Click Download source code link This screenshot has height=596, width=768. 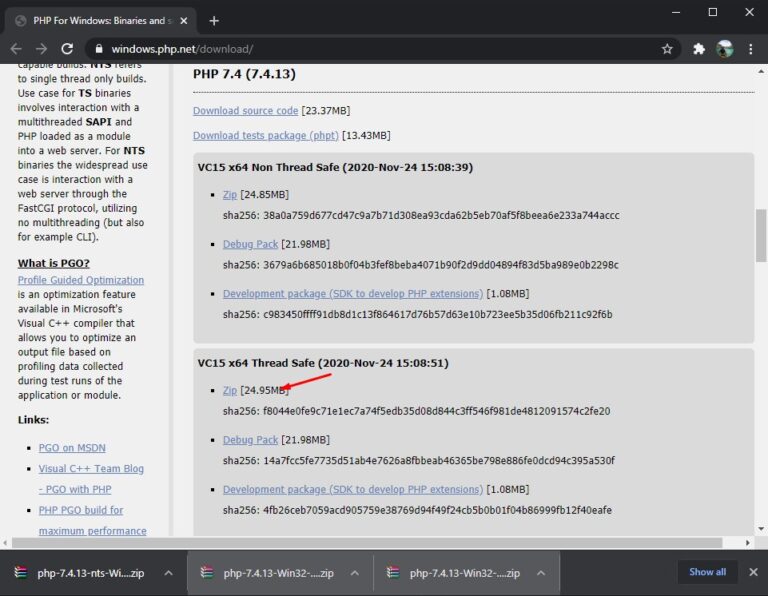(245, 111)
